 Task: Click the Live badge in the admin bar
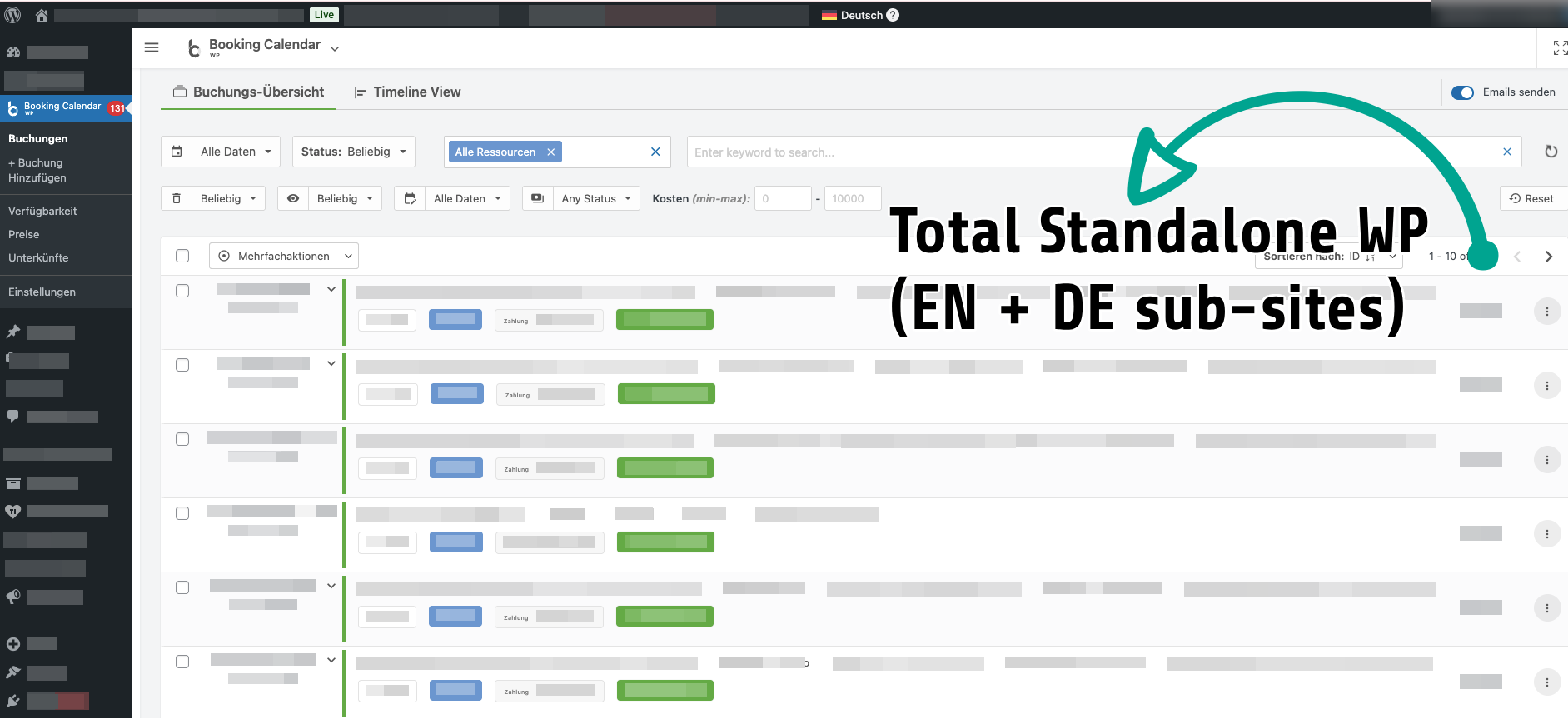pyautogui.click(x=324, y=15)
